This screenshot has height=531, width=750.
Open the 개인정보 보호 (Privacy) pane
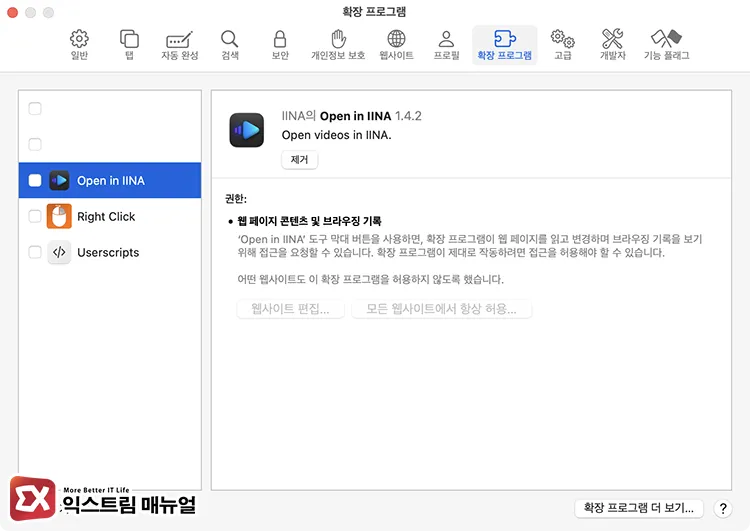click(x=338, y=45)
